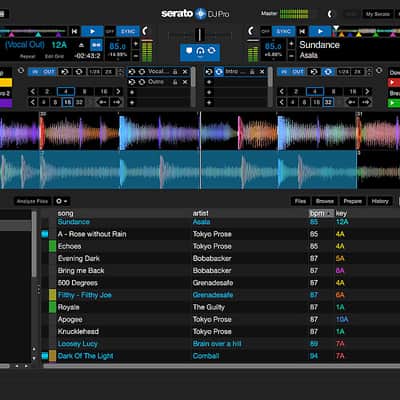Toggle keylock button on the left deck
Image resolution: width=400 pixels, height=400 pixels.
[x=96, y=45]
